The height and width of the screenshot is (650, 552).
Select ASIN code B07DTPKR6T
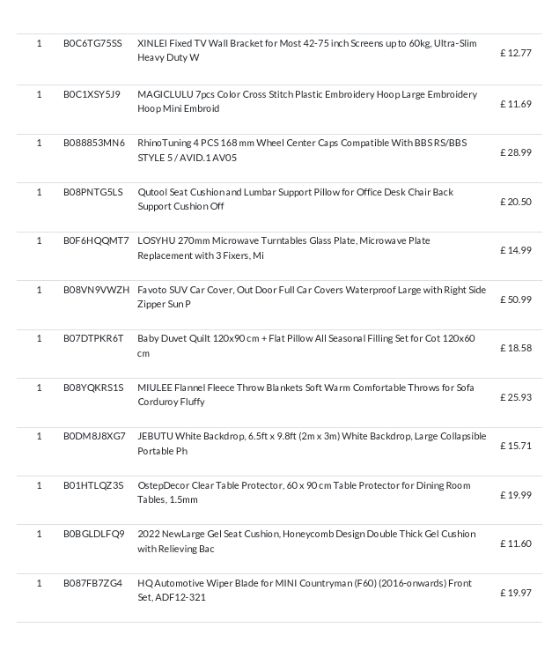pyautogui.click(x=93, y=339)
